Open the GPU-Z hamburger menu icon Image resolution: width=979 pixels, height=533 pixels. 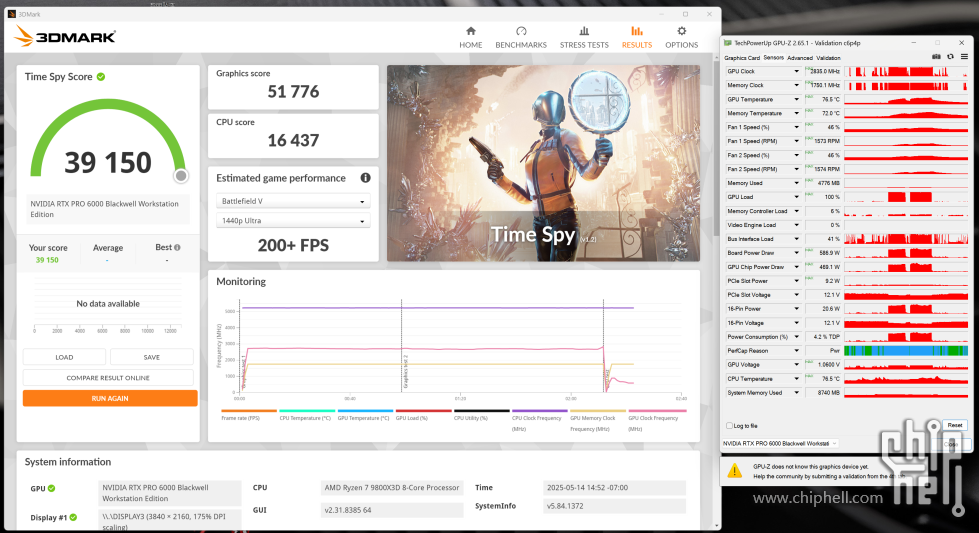964,57
